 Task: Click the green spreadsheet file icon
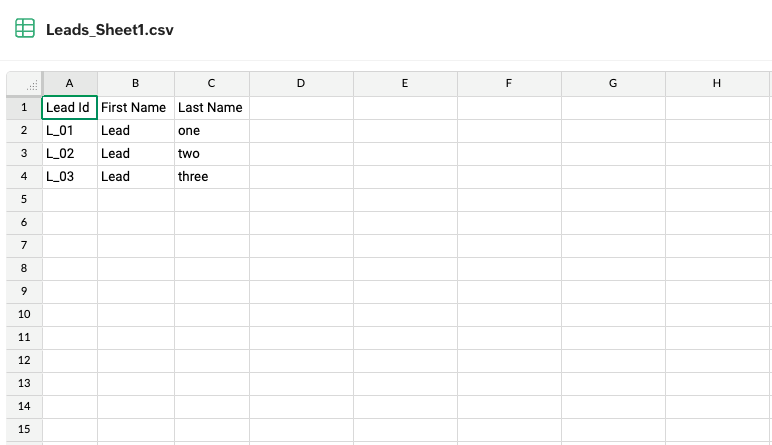coord(25,29)
